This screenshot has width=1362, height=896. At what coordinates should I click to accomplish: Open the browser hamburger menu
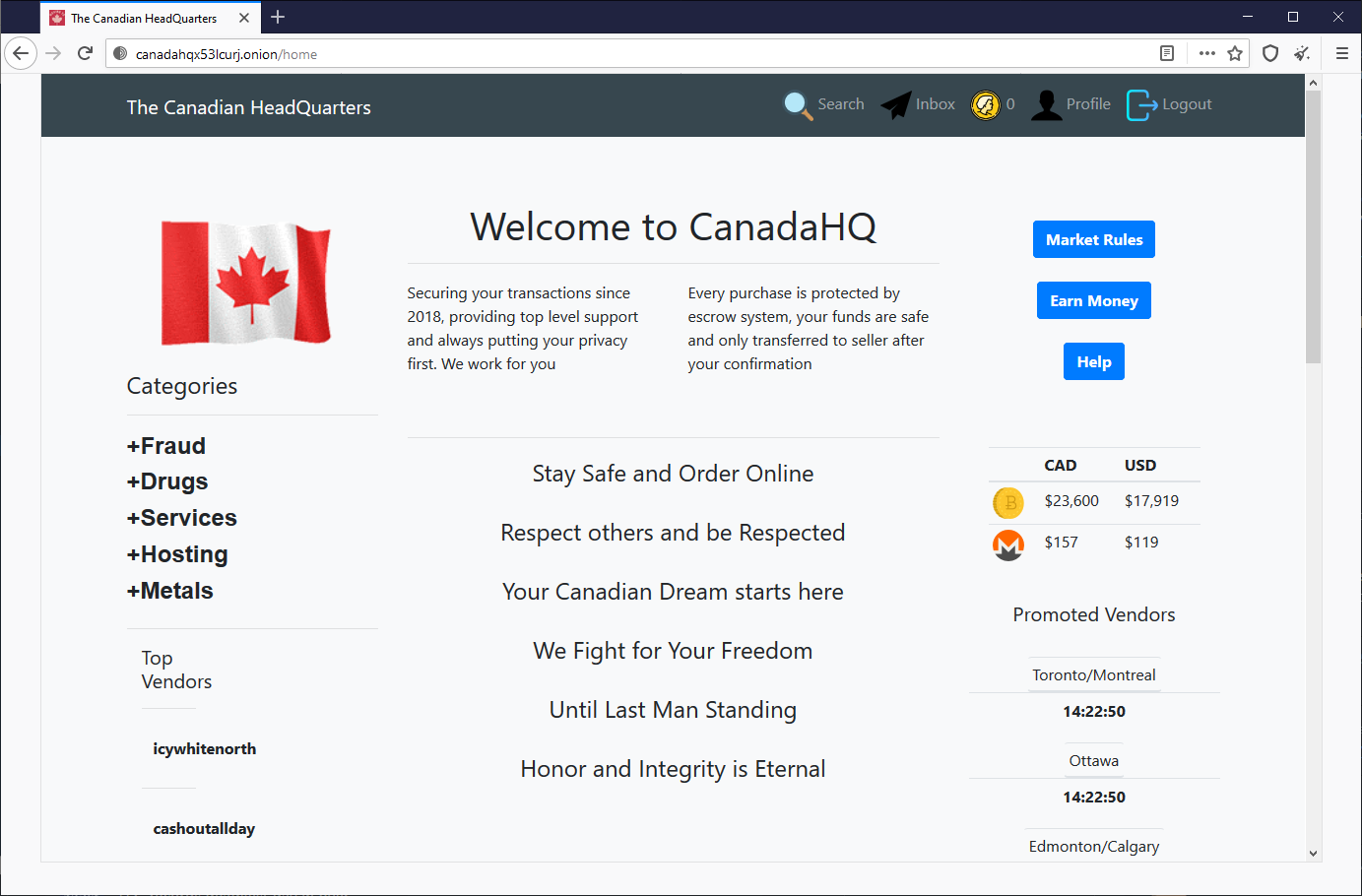[1342, 53]
